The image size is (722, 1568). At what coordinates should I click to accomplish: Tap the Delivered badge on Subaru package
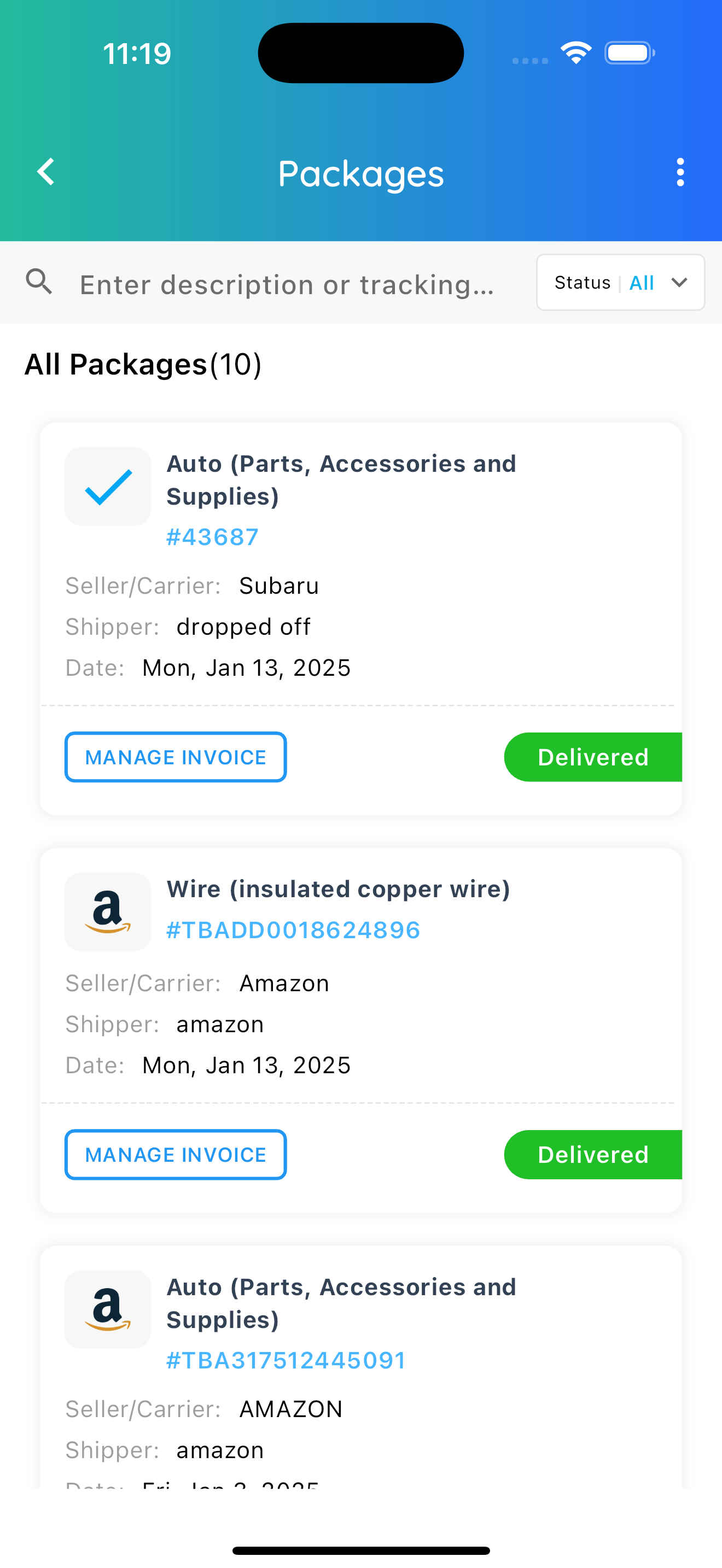pos(593,757)
